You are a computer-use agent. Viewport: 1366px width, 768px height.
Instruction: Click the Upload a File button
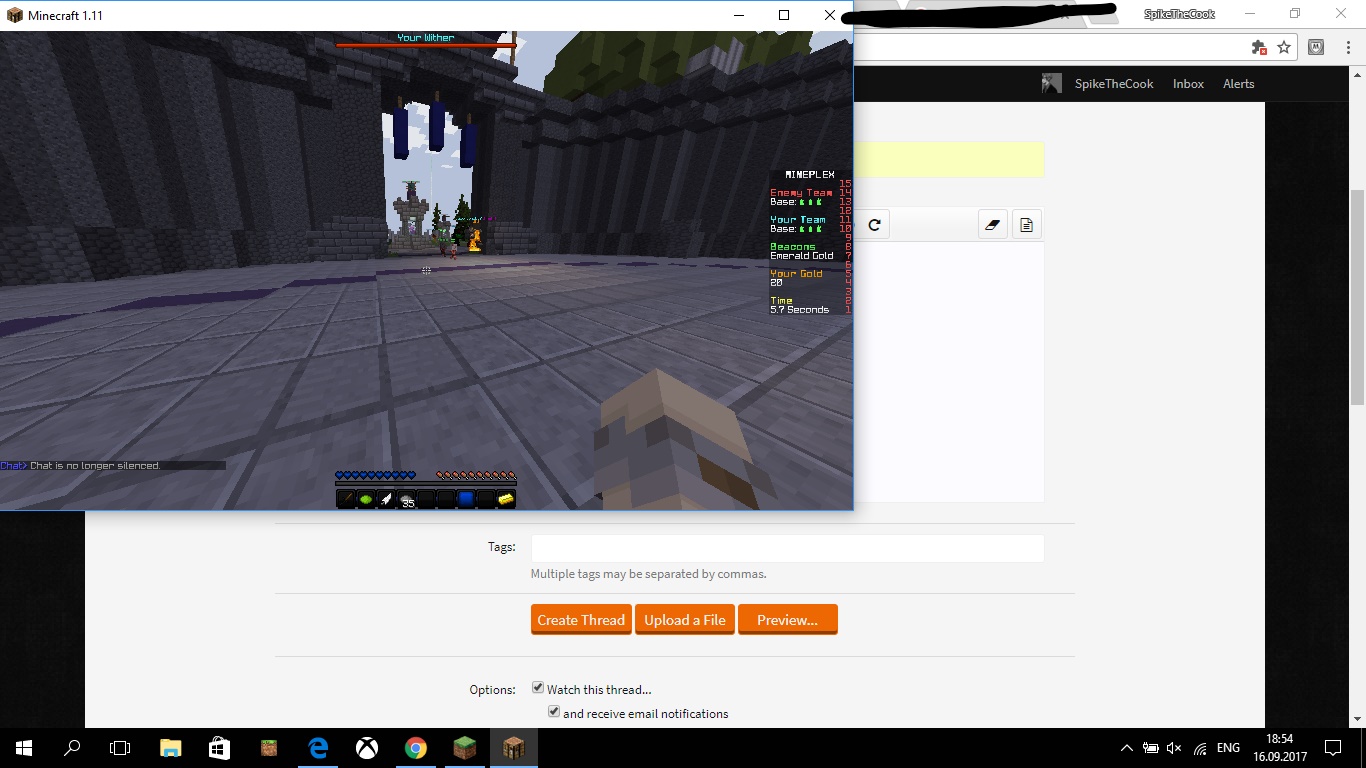[685, 620]
